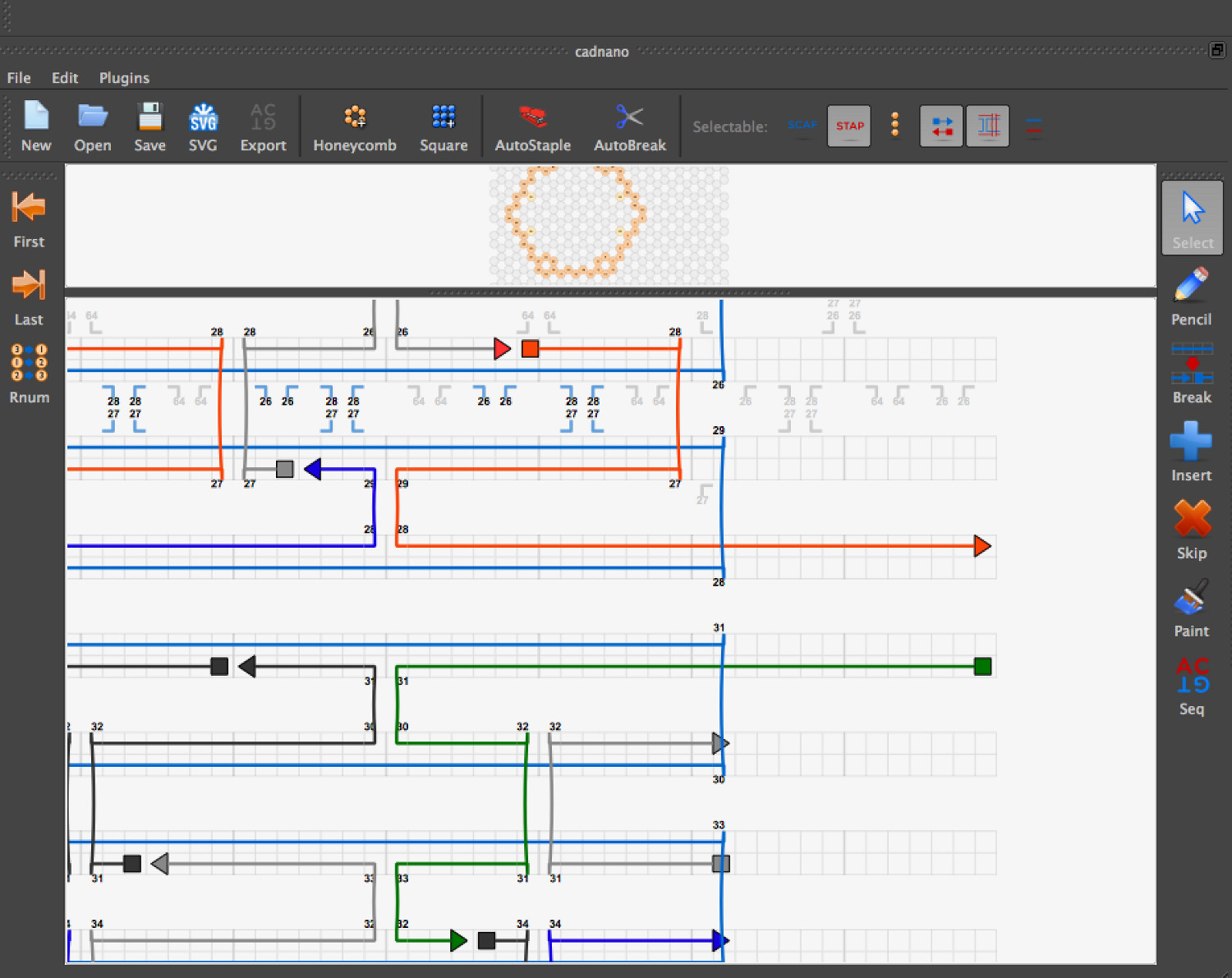Select the Pencil tool

tap(1191, 296)
